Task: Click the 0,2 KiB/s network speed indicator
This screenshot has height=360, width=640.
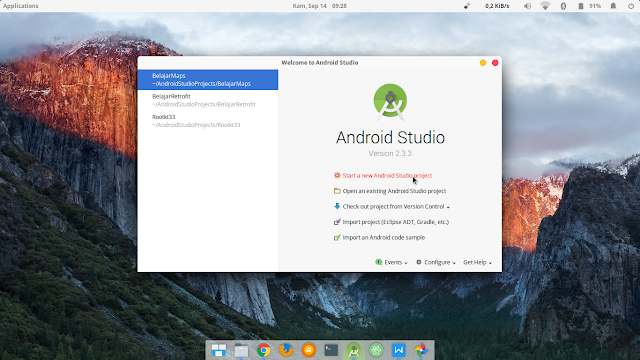Action: (497, 6)
